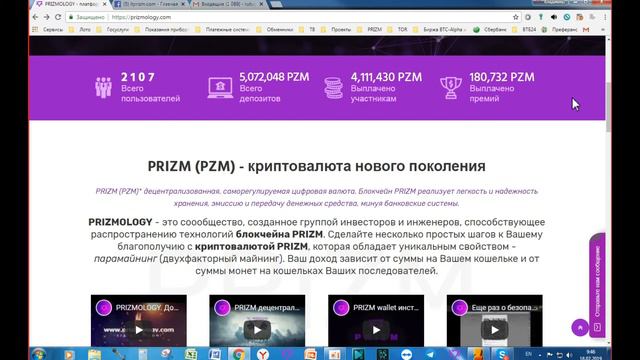Screen dimensions: 640x360
Task: Open TeamViewer from the taskbar
Action: (x=407, y=354)
